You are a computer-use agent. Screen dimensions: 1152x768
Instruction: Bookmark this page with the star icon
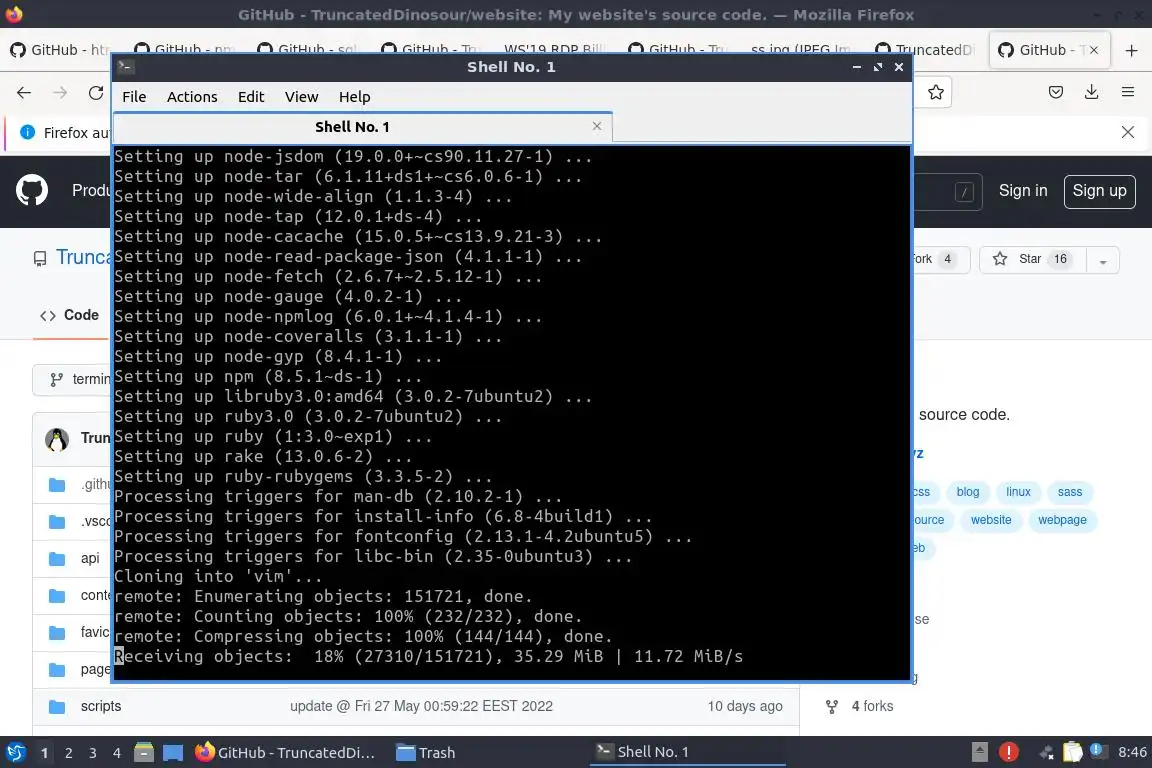(935, 93)
